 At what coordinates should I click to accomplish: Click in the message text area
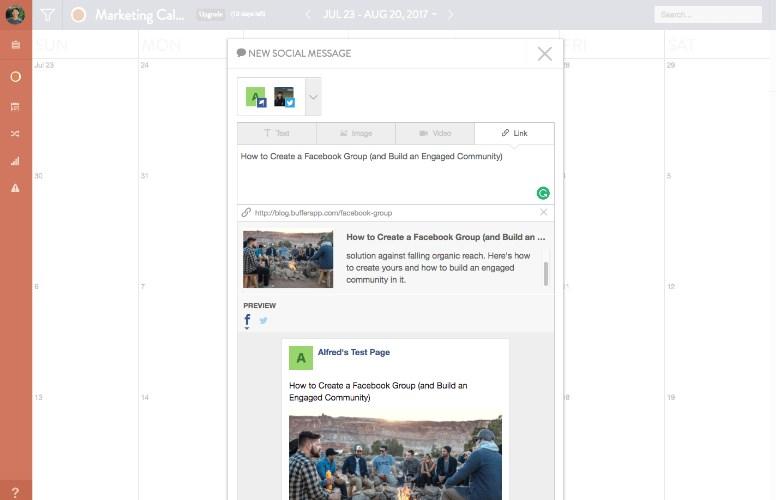[x=395, y=174]
